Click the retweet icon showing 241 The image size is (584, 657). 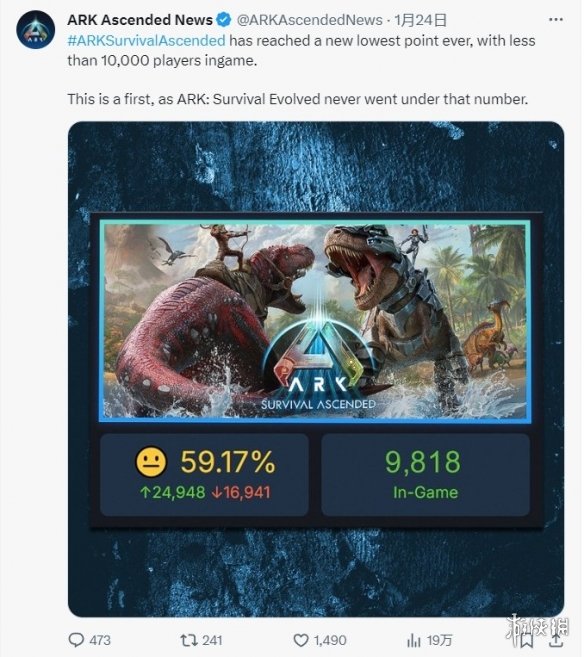click(187, 640)
